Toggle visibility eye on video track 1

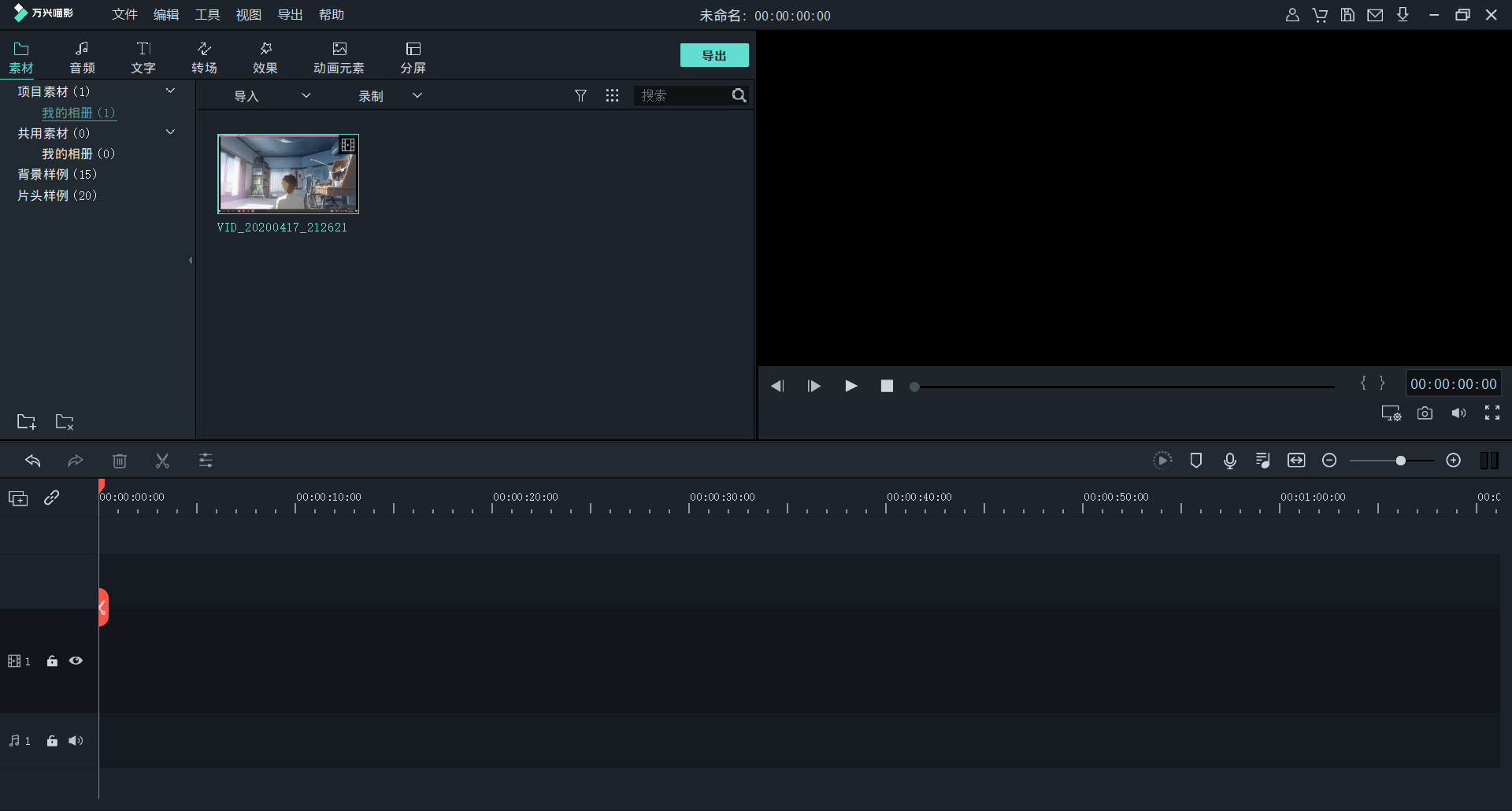76,661
